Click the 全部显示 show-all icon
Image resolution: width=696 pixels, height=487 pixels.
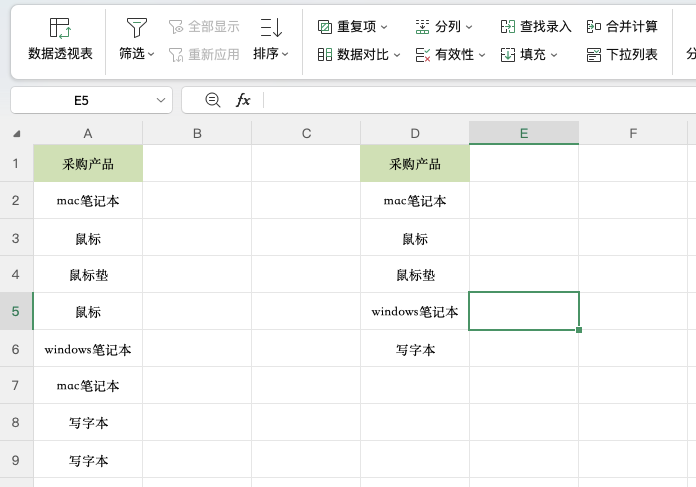pyautogui.click(x=176, y=27)
